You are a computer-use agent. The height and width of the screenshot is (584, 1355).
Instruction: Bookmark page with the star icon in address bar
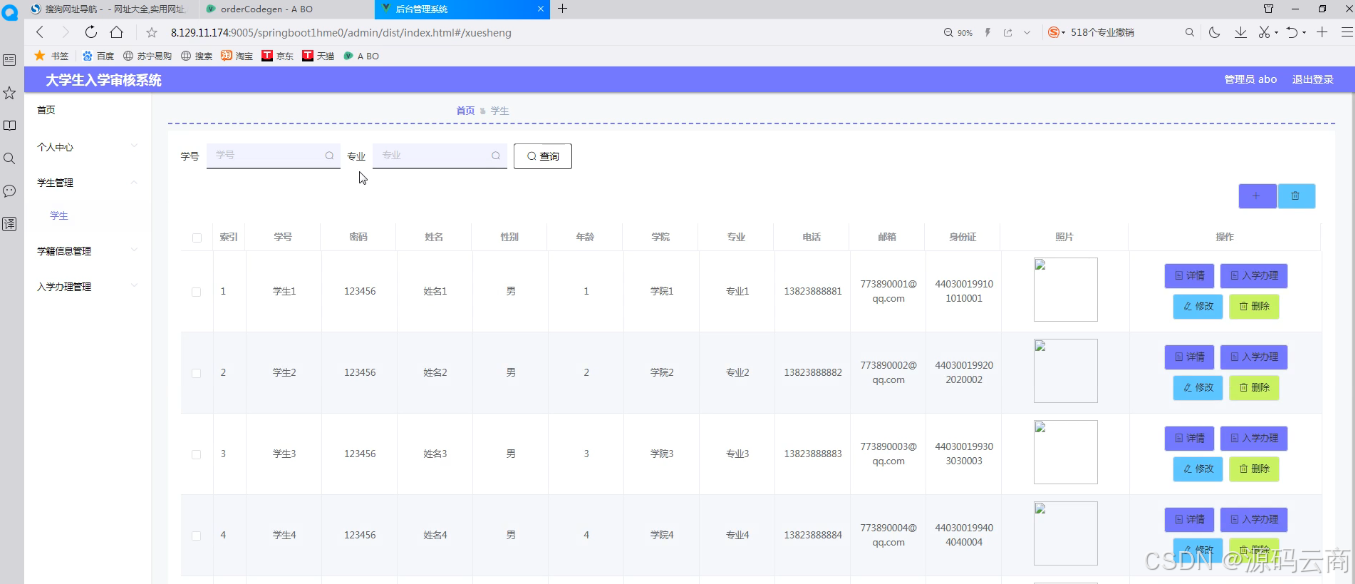coord(152,32)
